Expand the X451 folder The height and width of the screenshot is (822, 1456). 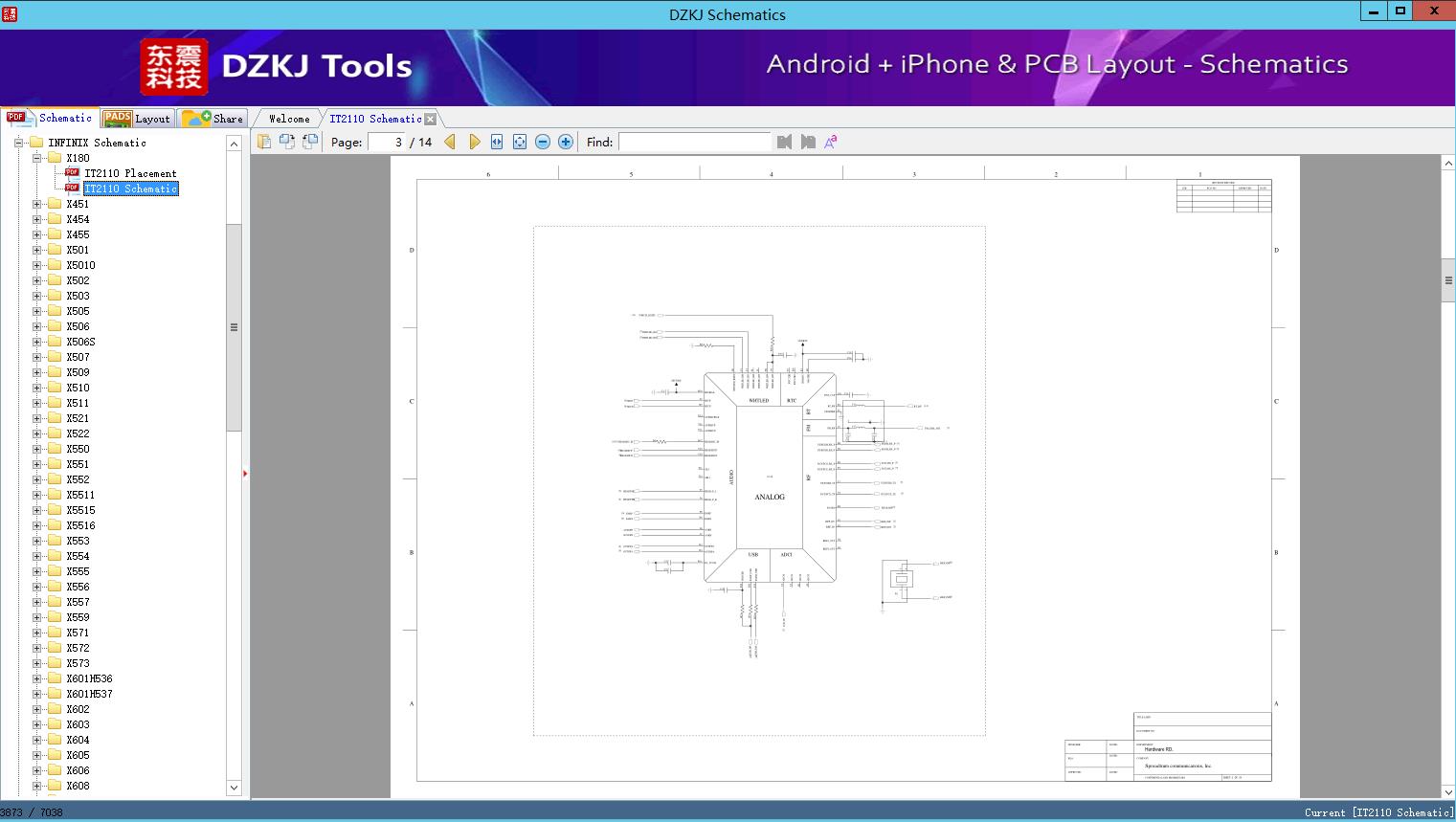pyautogui.click(x=37, y=204)
